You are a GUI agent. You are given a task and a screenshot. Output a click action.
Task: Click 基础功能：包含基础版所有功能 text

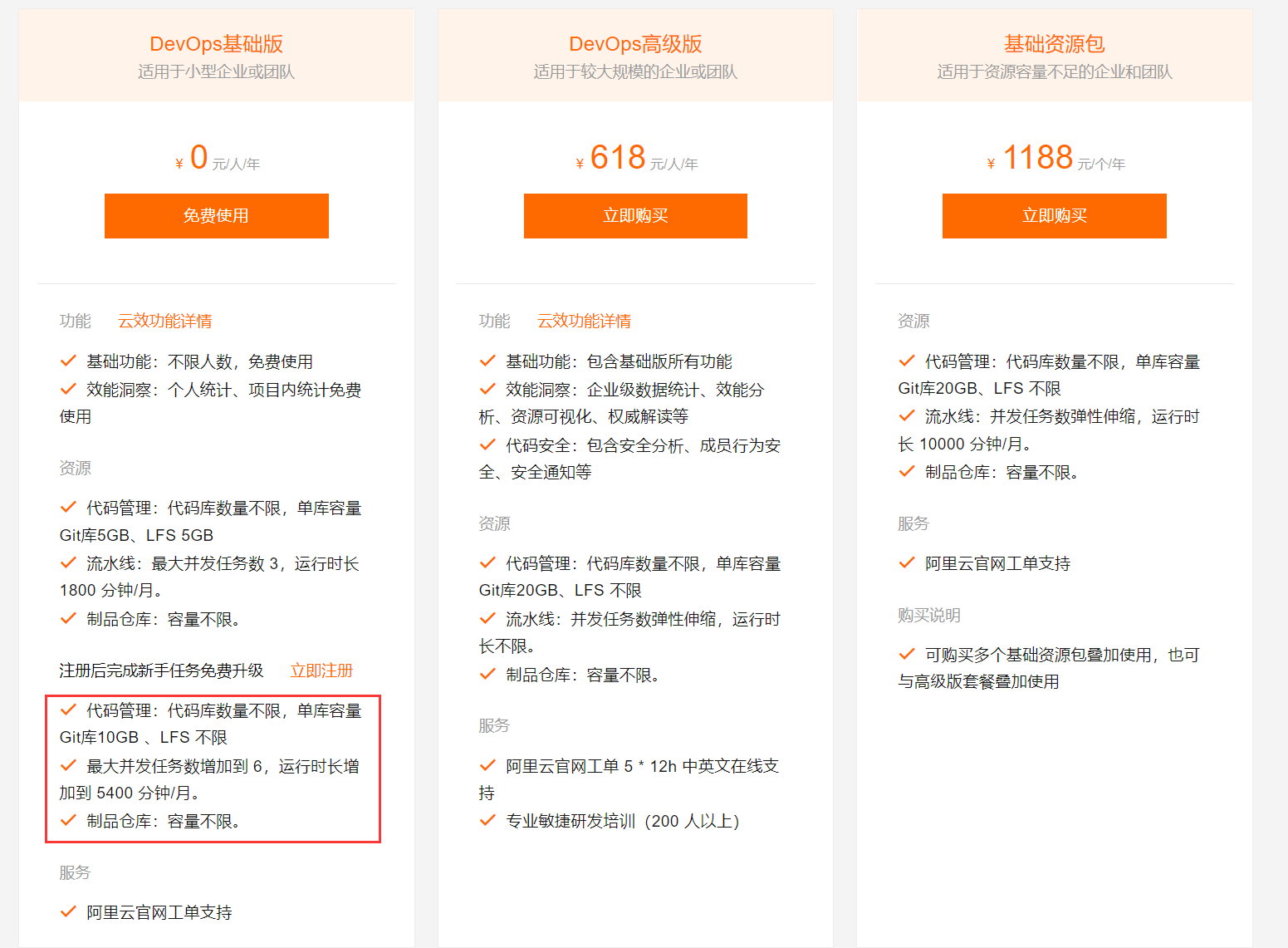(619, 362)
